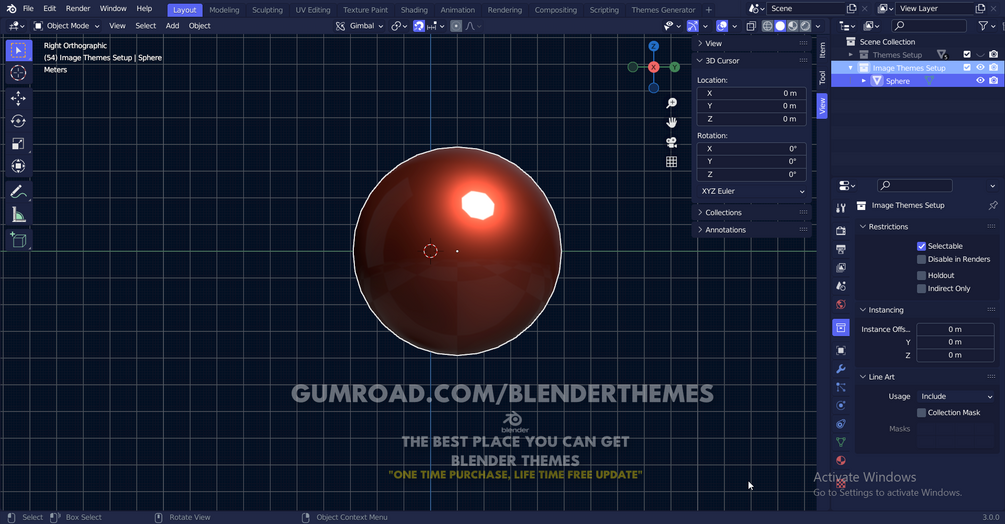Open the Object Mode dropdown
This screenshot has width=1005, height=524.
click(x=67, y=26)
